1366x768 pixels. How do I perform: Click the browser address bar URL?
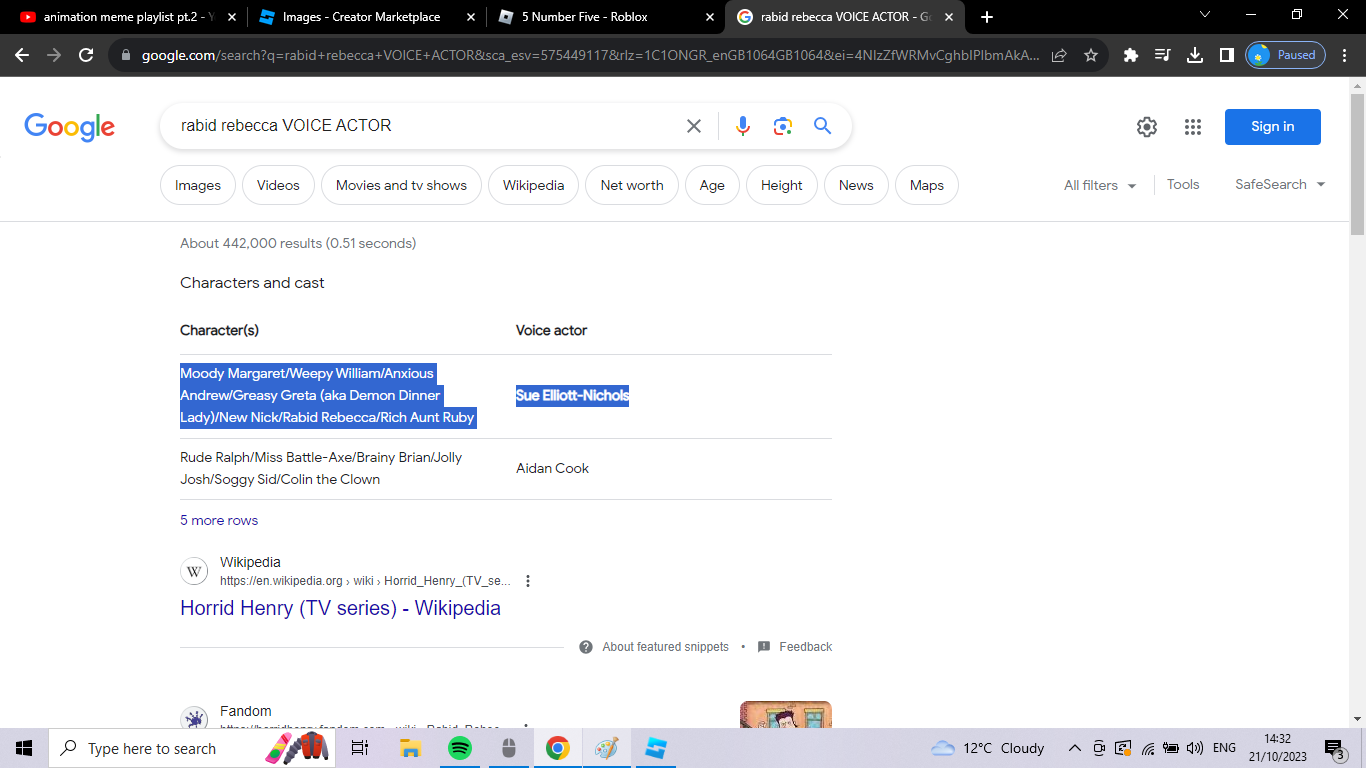[x=590, y=56]
